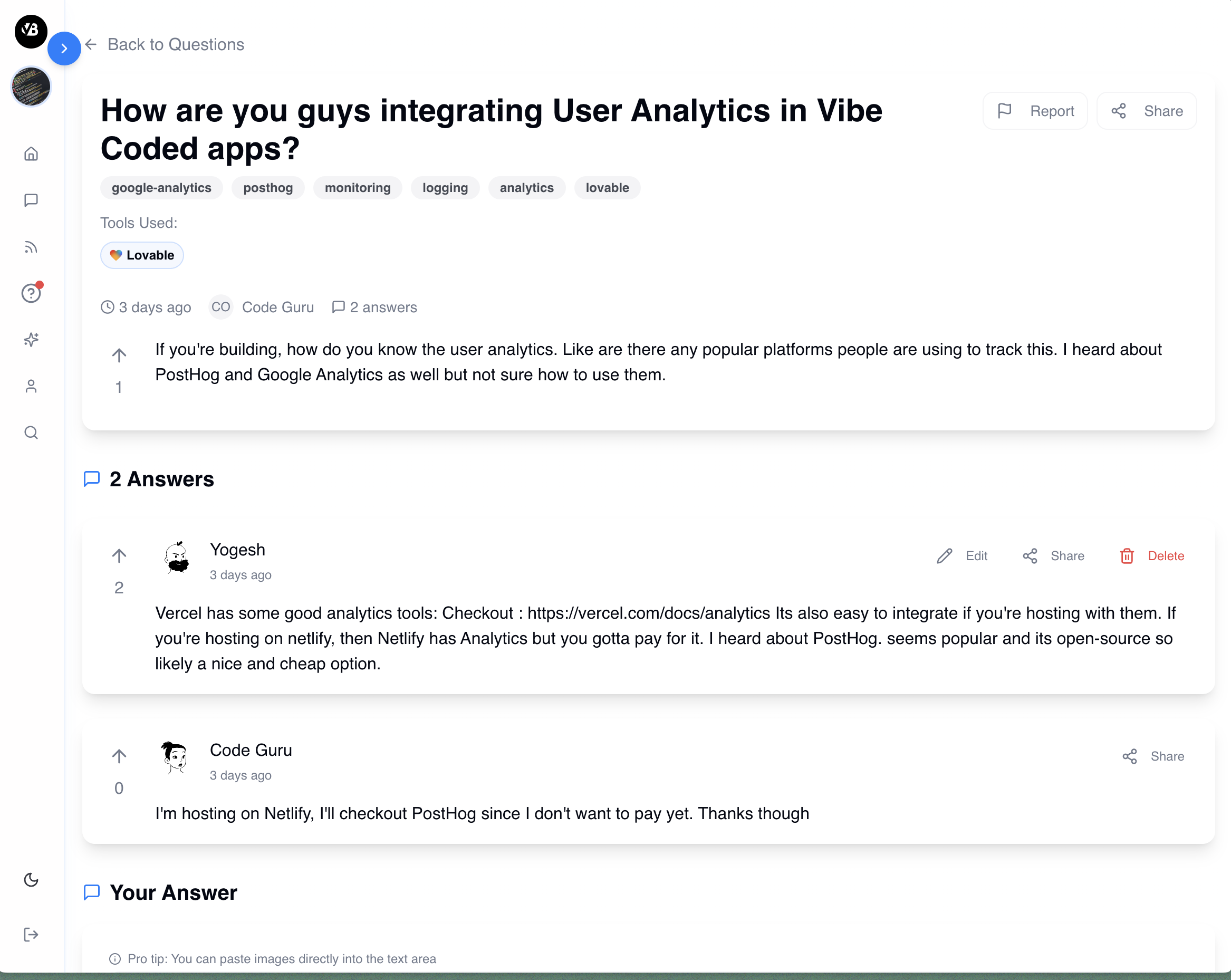
Task: Open the RSS feed sidebar icon
Action: click(x=32, y=247)
